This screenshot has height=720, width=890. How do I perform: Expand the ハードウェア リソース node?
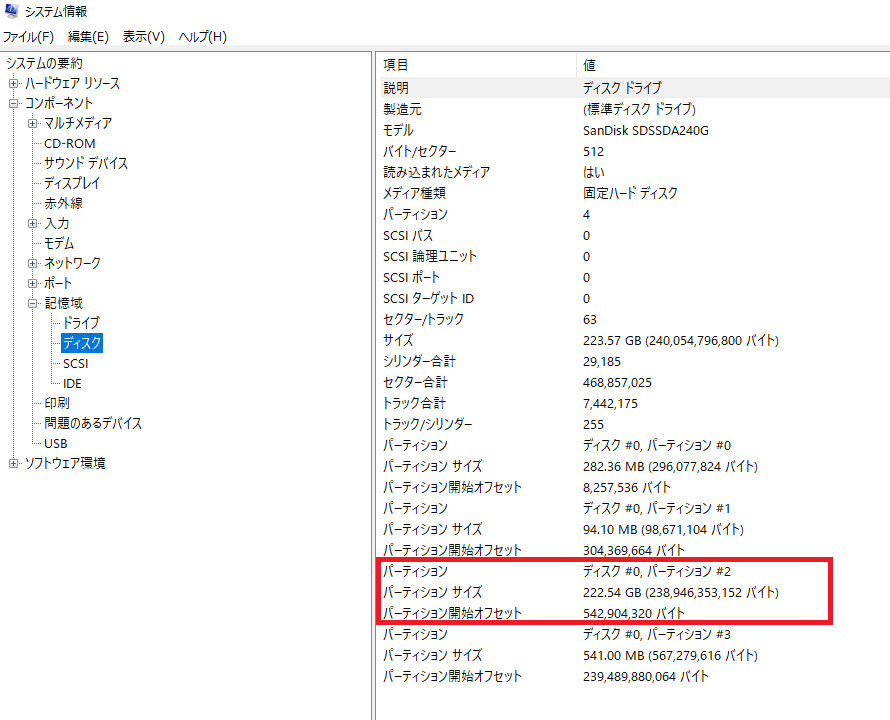pos(14,84)
